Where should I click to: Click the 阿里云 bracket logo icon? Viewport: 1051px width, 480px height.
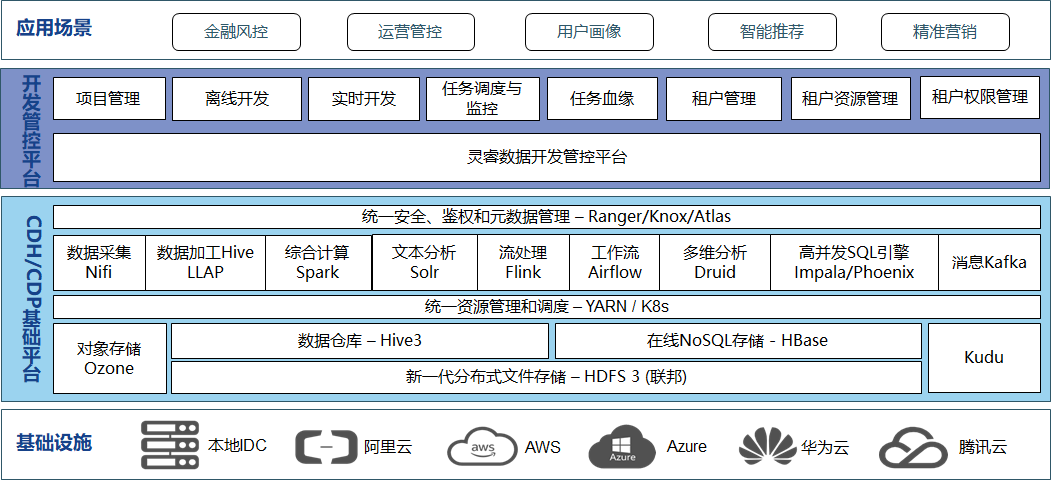(326, 446)
